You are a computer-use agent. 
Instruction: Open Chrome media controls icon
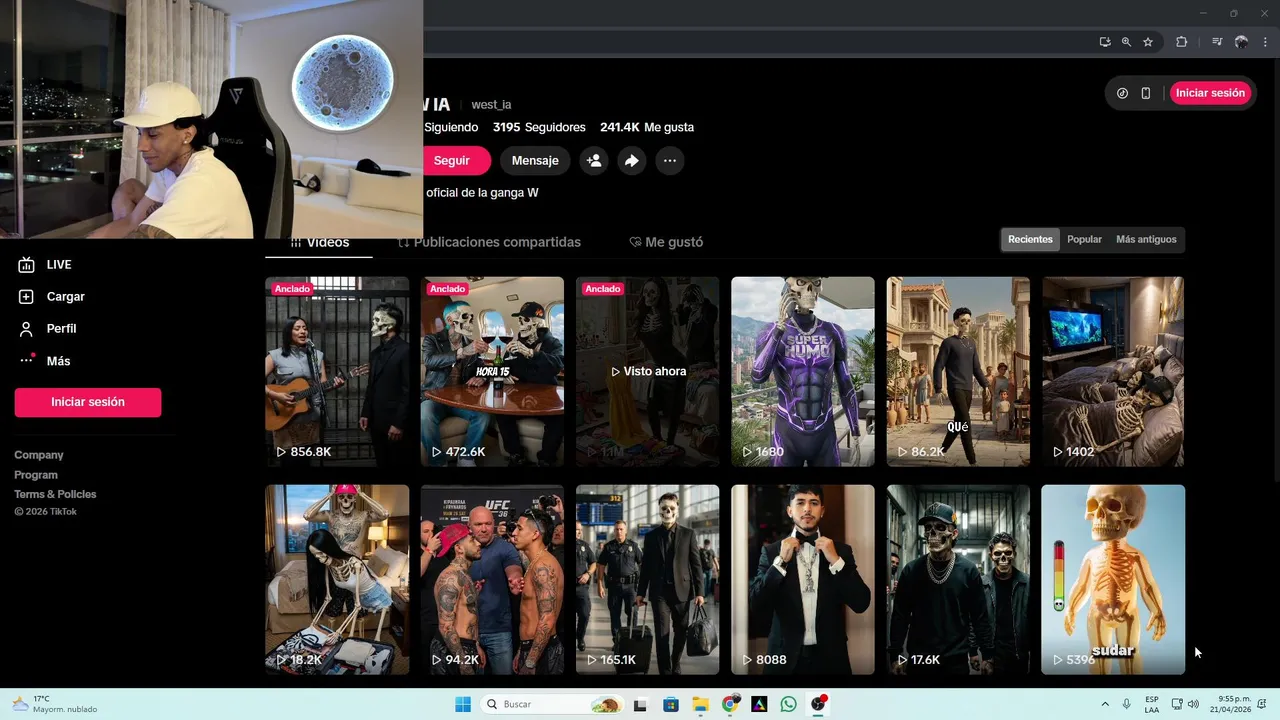[1217, 42]
